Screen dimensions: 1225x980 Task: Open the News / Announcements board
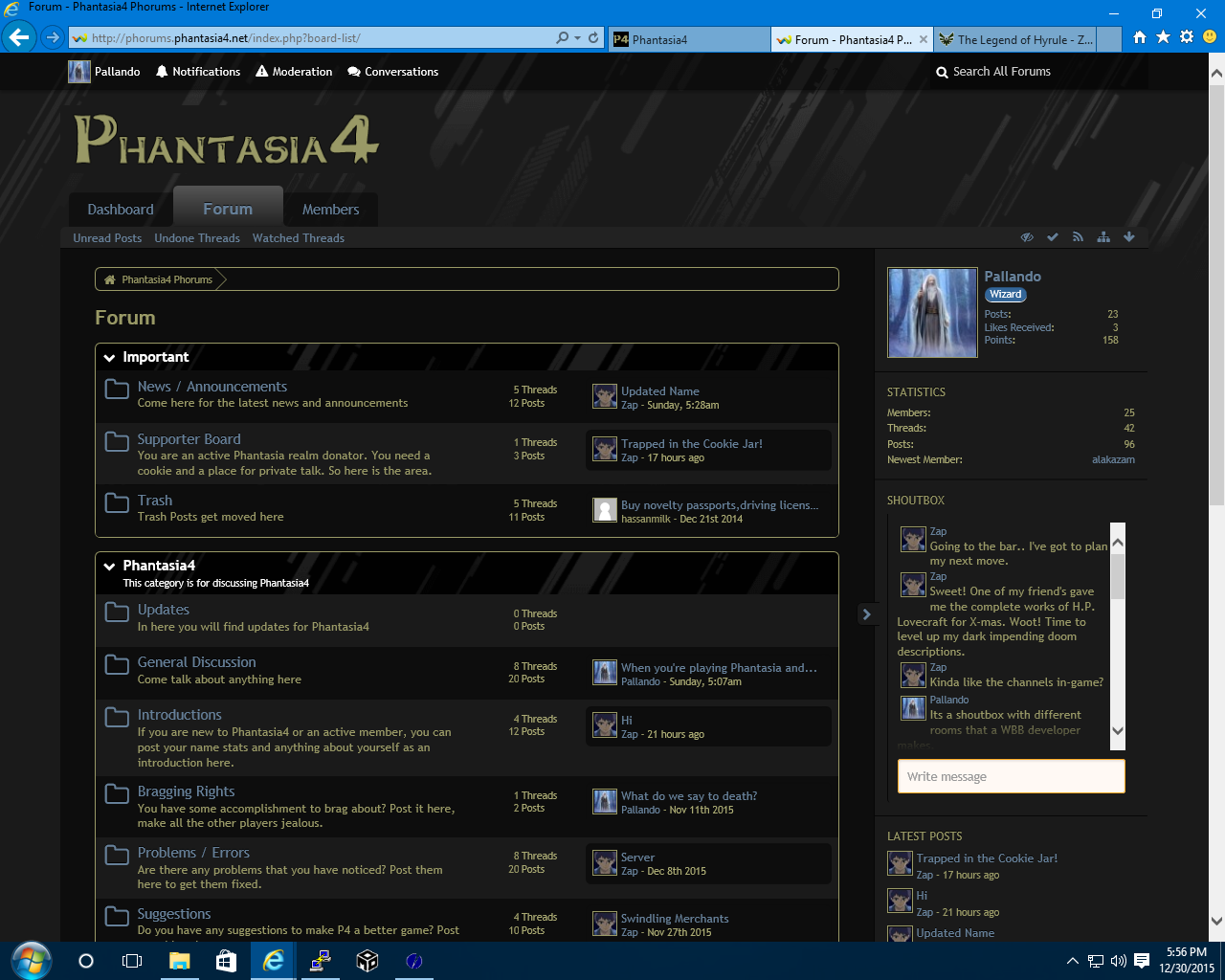point(212,387)
